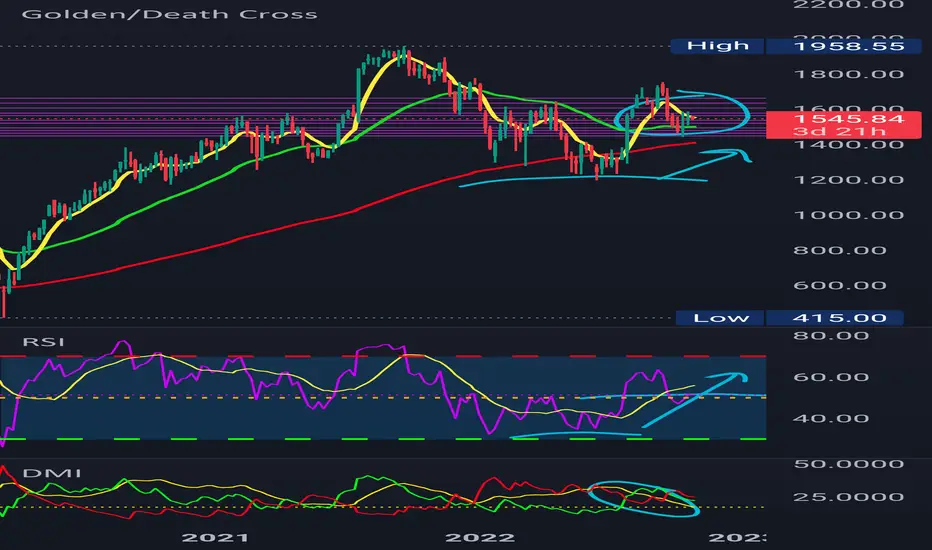Click the 2022 label on time axis

(480, 538)
